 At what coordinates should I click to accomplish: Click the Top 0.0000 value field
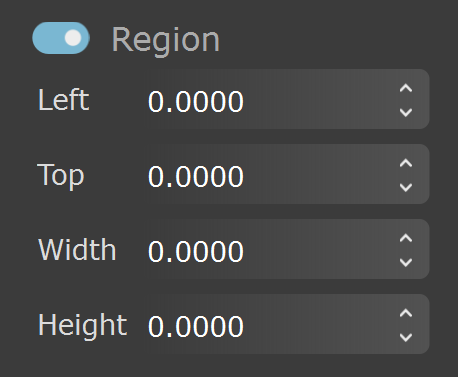287,174
